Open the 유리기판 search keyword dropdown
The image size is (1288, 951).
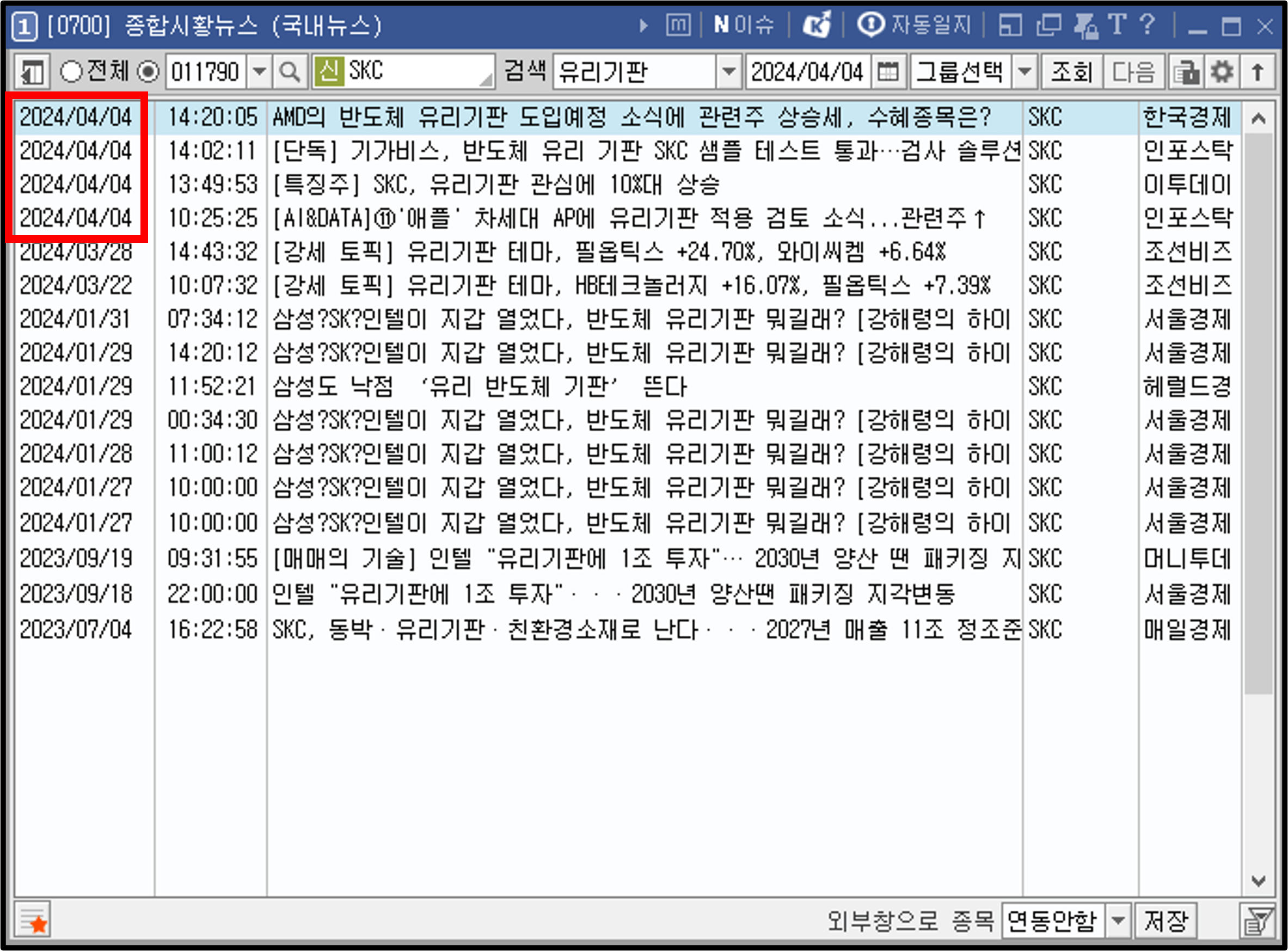pyautogui.click(x=730, y=71)
